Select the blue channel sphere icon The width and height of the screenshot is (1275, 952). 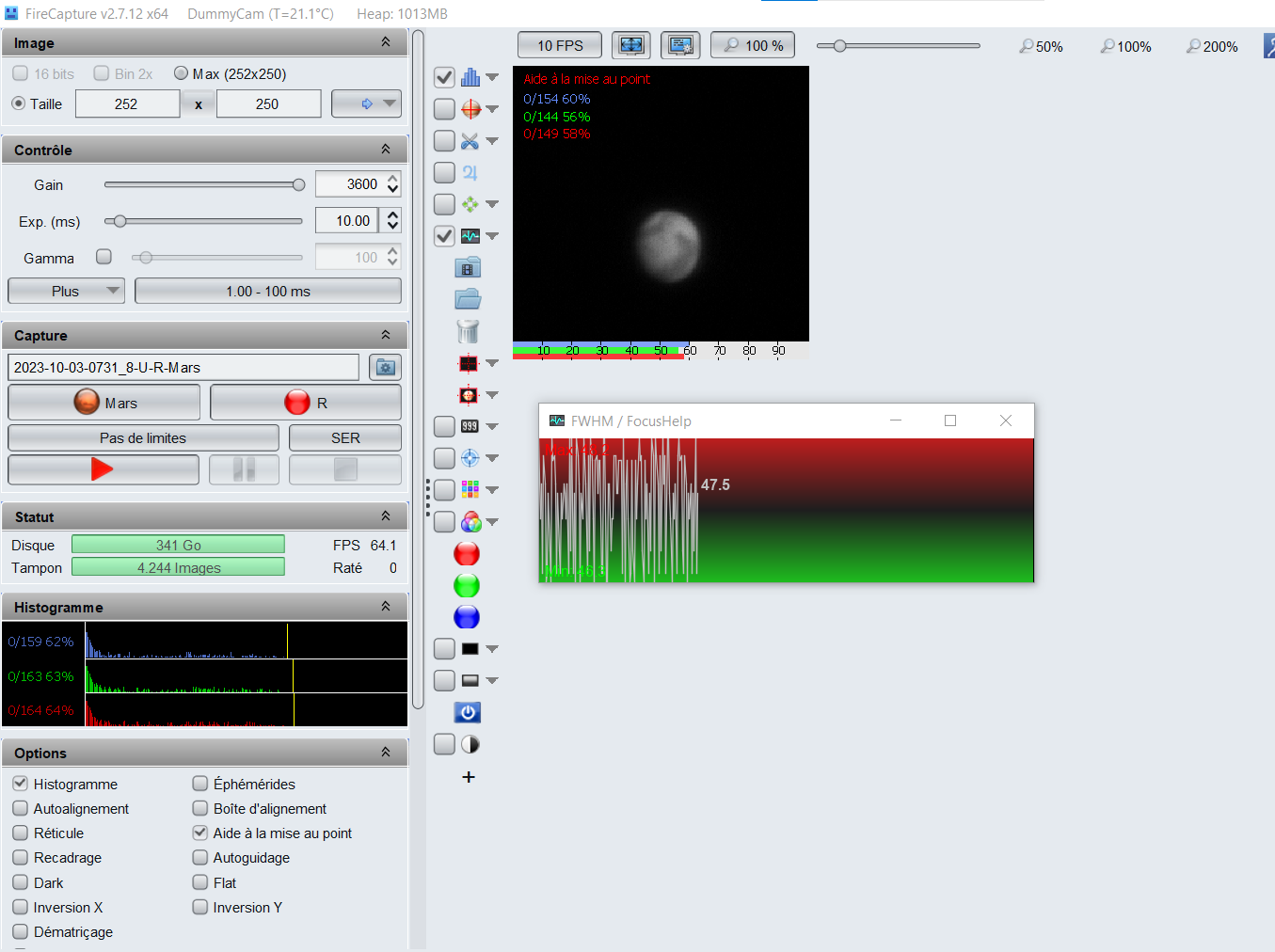[467, 617]
